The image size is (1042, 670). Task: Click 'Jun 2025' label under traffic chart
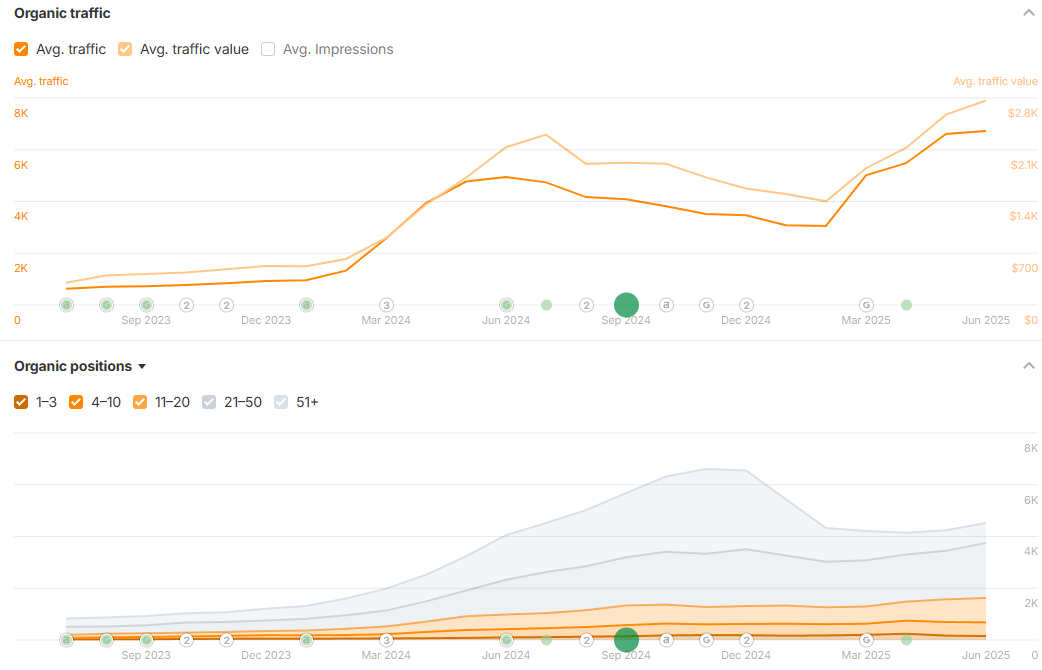tap(986, 320)
